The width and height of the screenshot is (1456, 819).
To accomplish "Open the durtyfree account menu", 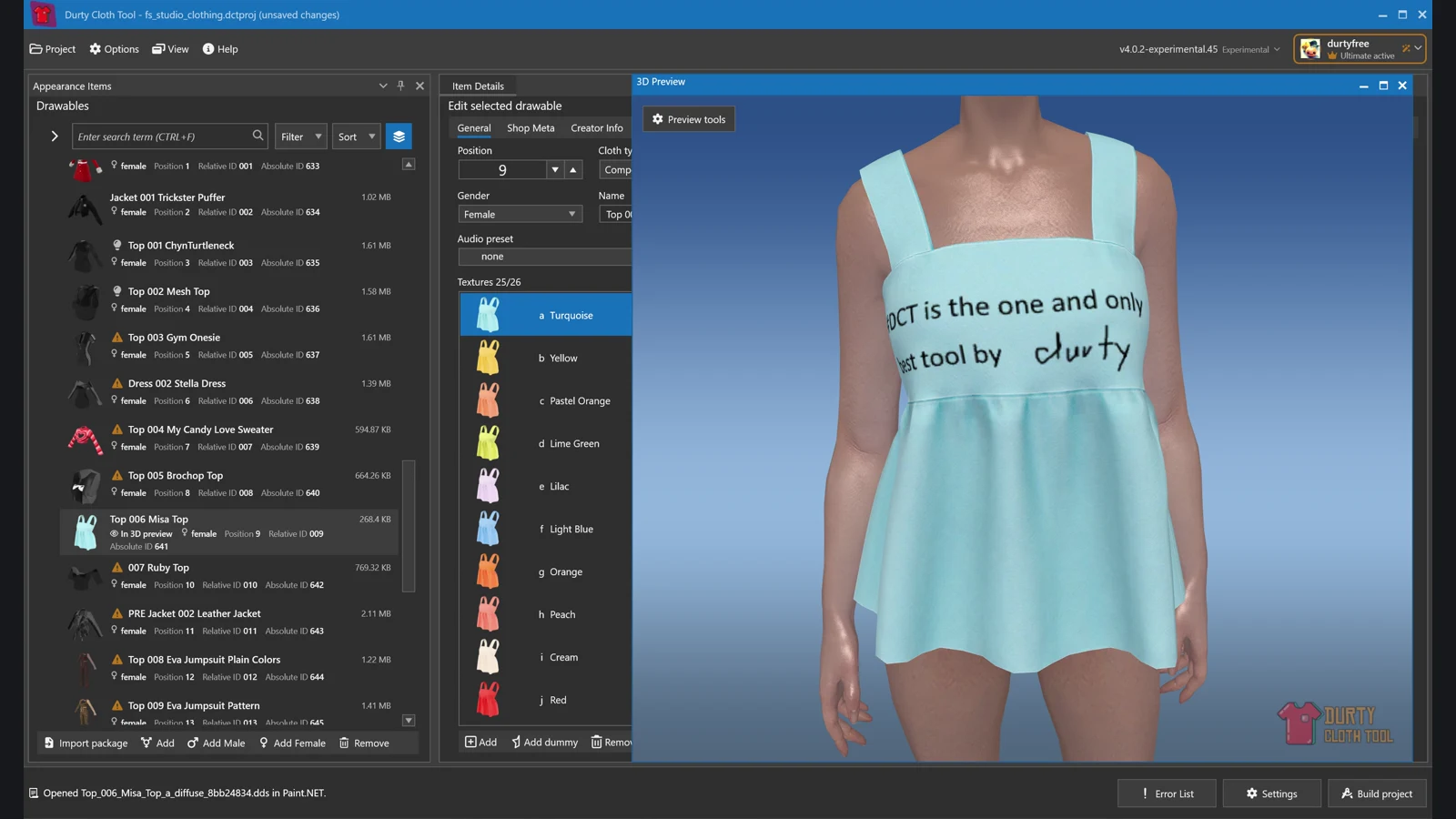I will tap(1360, 49).
